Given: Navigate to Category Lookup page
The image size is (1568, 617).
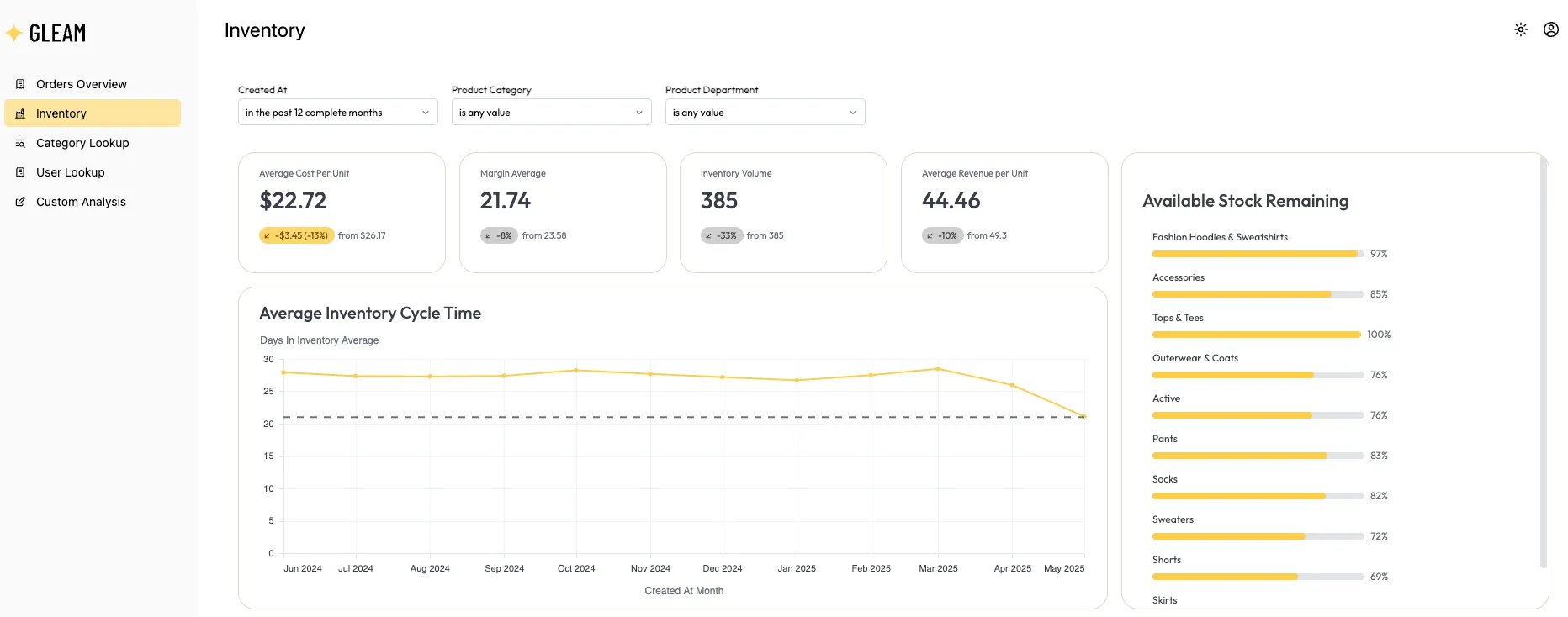Looking at the screenshot, I should 82,143.
